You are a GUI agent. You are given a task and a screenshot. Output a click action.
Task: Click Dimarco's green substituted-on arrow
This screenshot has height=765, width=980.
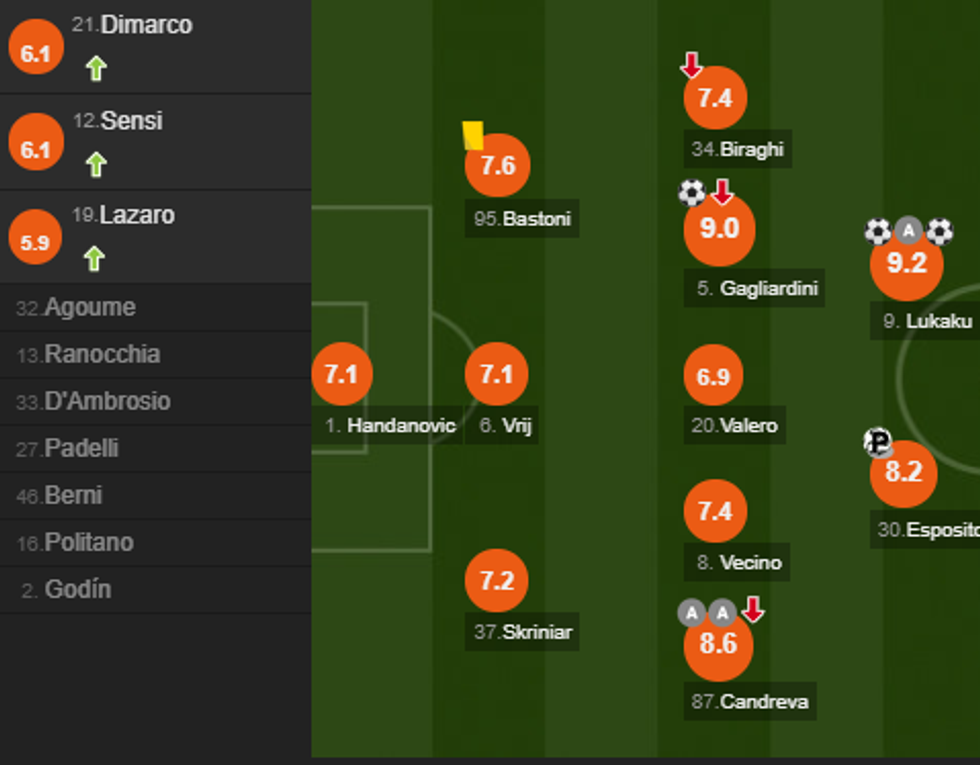pyautogui.click(x=96, y=68)
